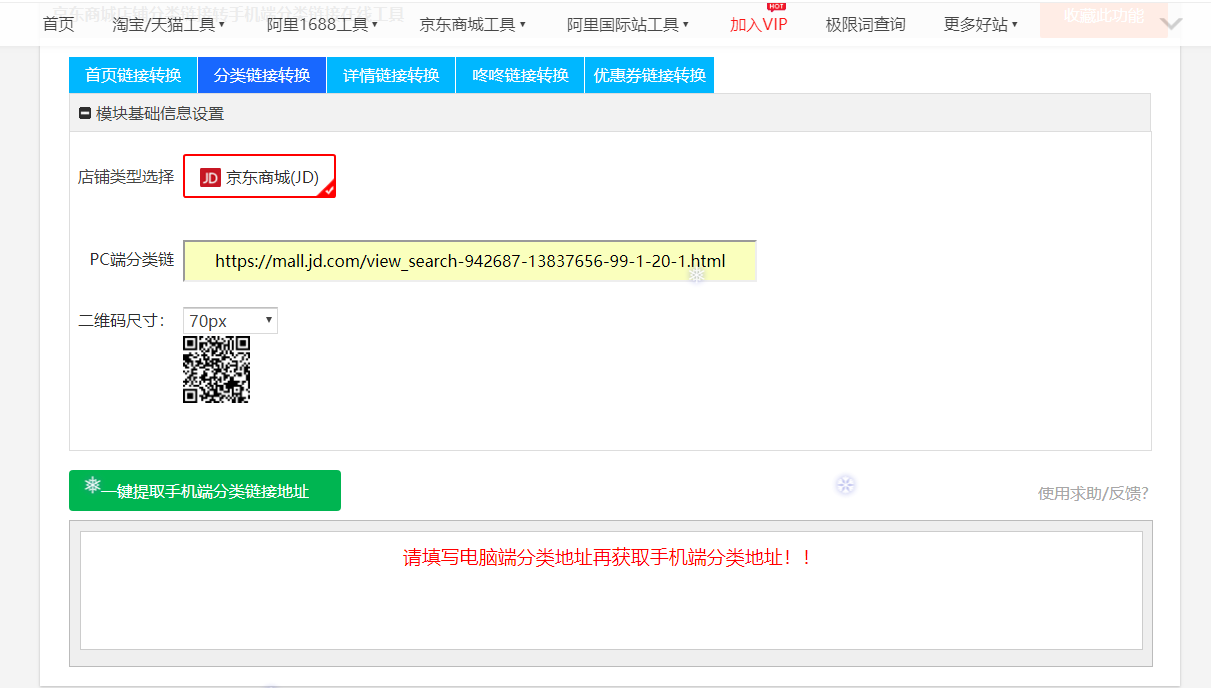Open 首页 in the top navigation
The width and height of the screenshot is (1211, 688).
[58, 24]
